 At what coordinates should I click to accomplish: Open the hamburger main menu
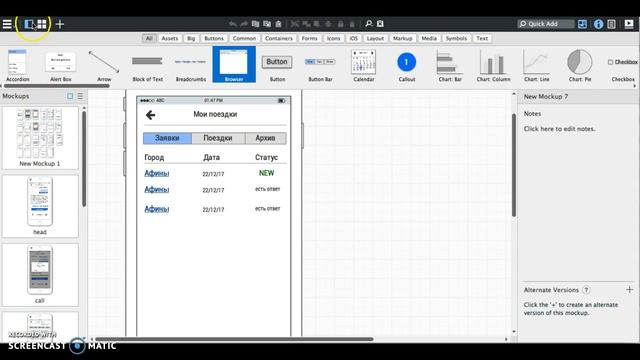tap(7, 24)
